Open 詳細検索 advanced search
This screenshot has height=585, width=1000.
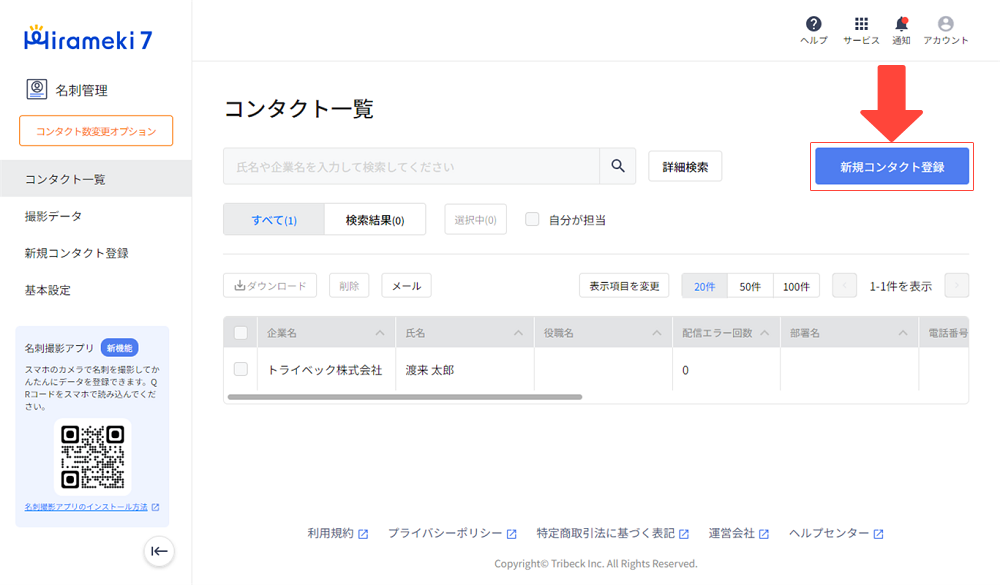pyautogui.click(x=685, y=167)
